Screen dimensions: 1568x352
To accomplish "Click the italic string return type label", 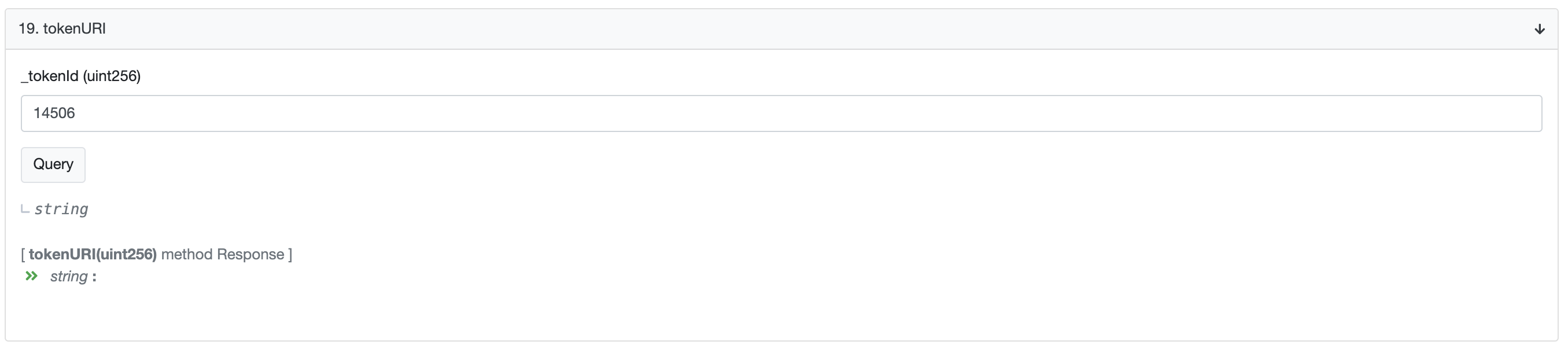I will click(61, 209).
